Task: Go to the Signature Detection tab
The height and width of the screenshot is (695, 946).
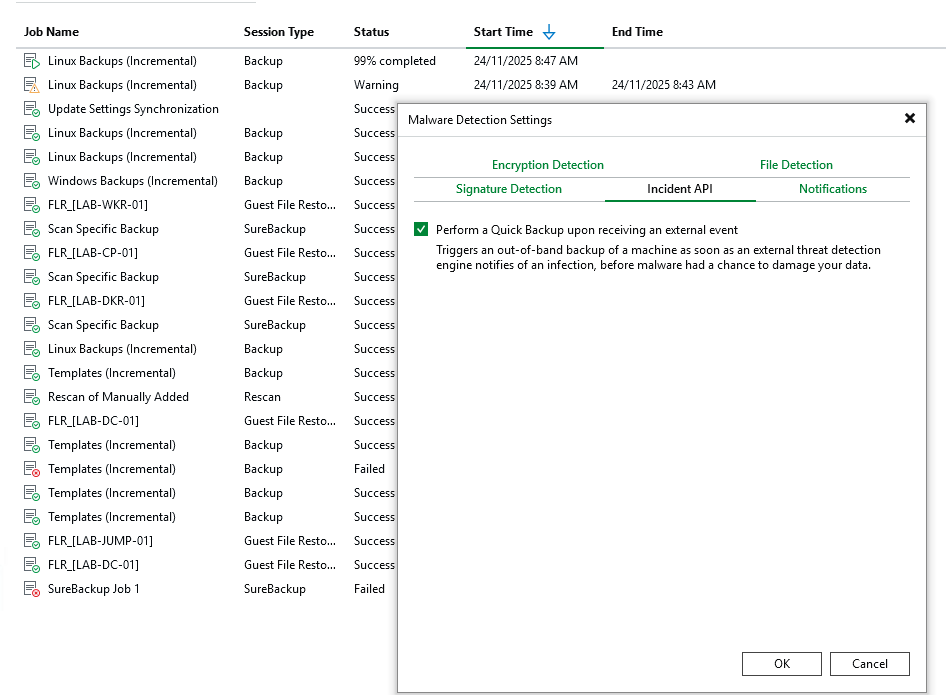Action: click(508, 189)
